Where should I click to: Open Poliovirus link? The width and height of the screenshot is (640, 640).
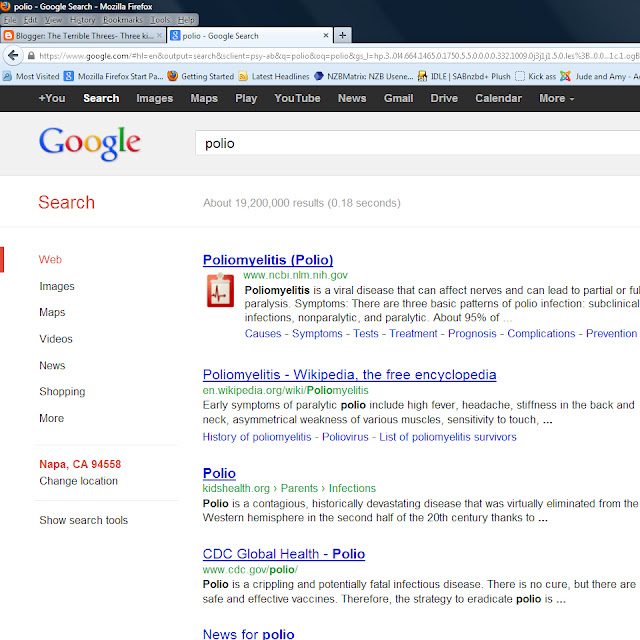345,437
